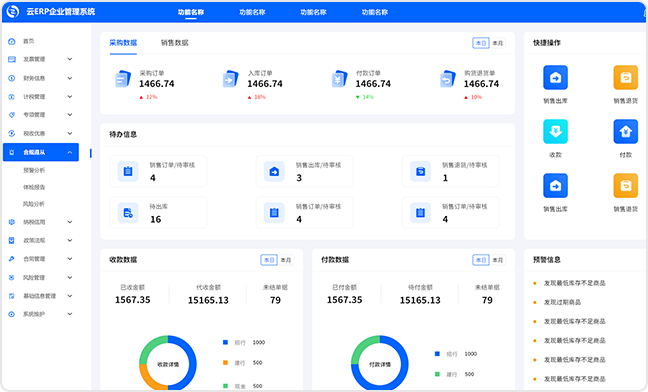Expand the 税收优惠 chevron
Screen dimensions: 648x392
click(x=70, y=133)
